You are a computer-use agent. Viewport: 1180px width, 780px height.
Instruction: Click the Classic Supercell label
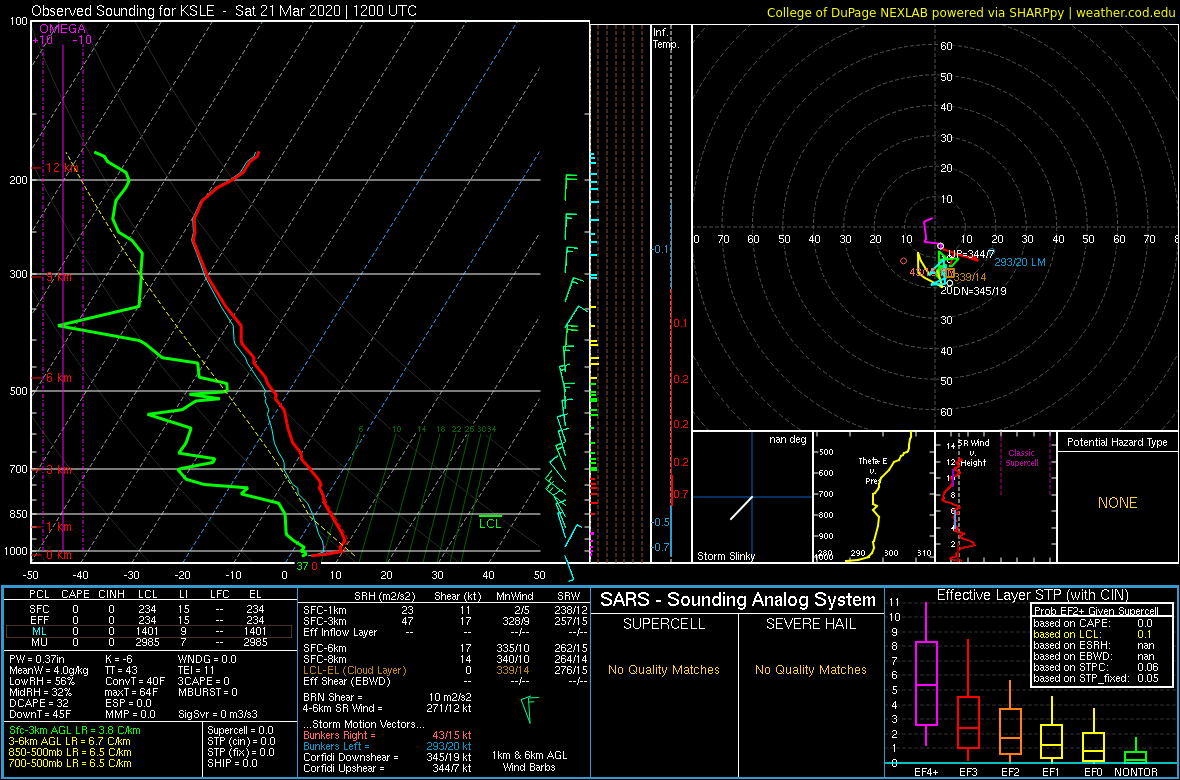tap(1023, 458)
